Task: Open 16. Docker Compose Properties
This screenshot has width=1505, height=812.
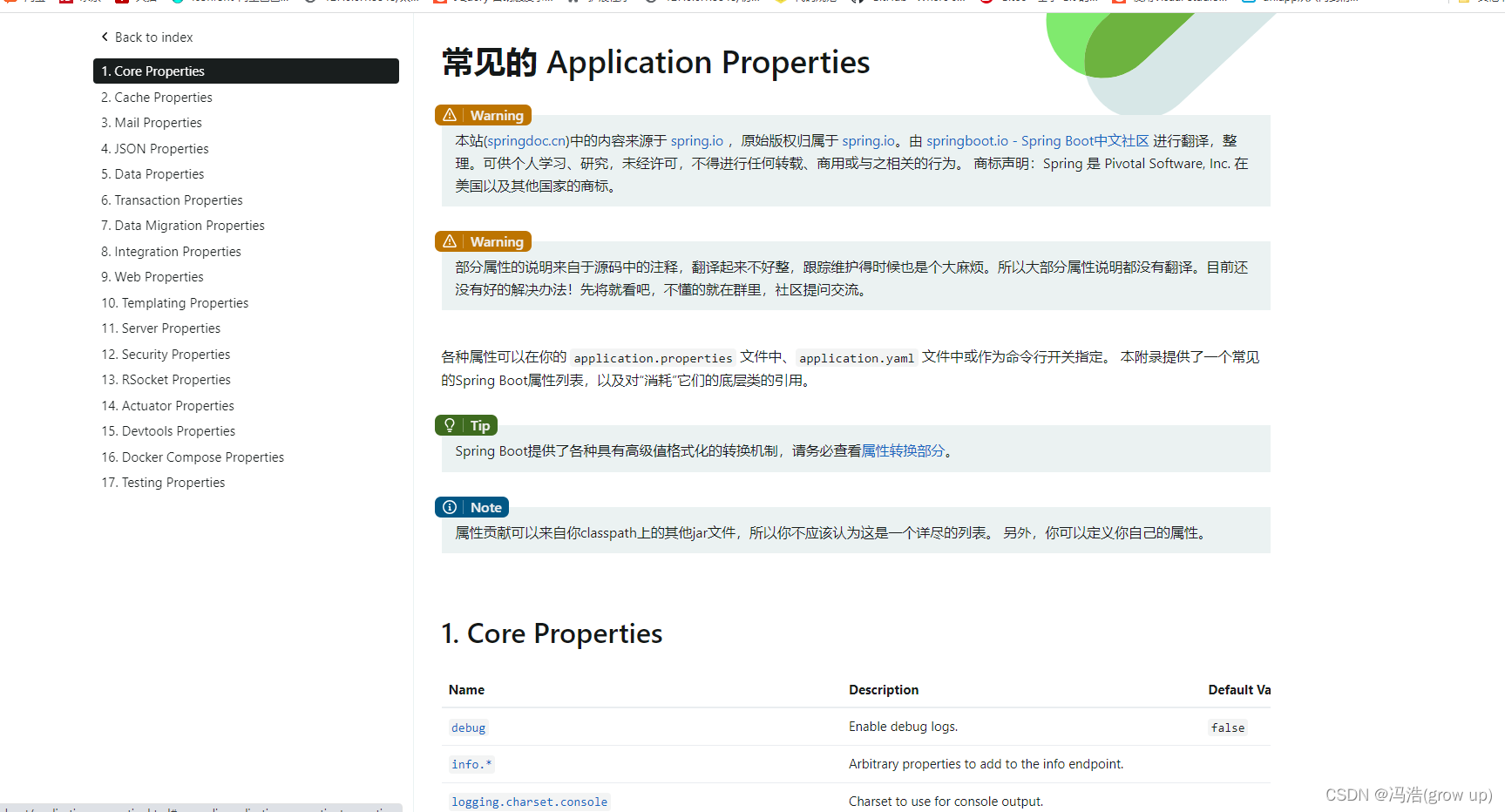Action: [193, 457]
